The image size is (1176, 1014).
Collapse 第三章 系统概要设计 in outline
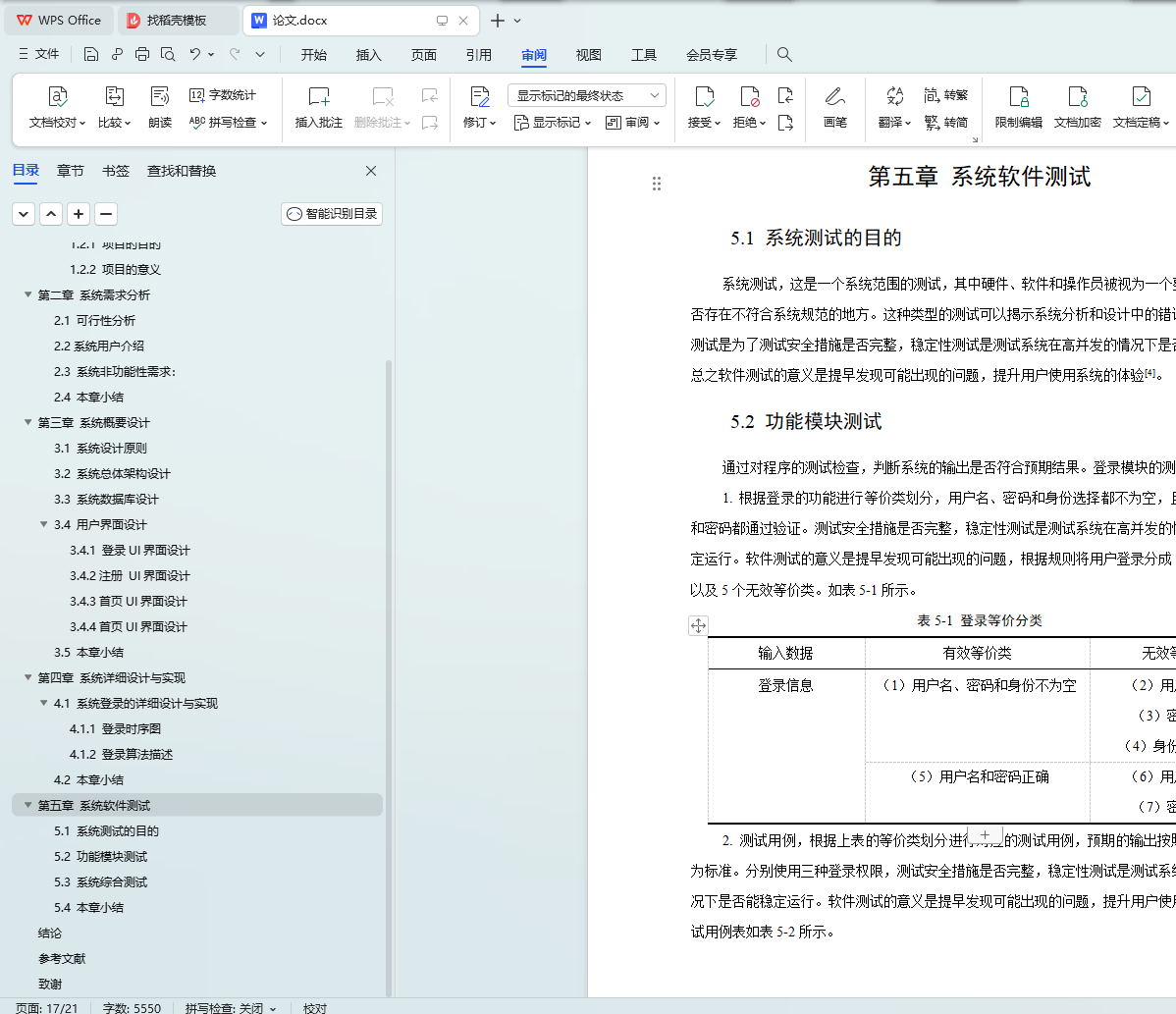coord(27,422)
